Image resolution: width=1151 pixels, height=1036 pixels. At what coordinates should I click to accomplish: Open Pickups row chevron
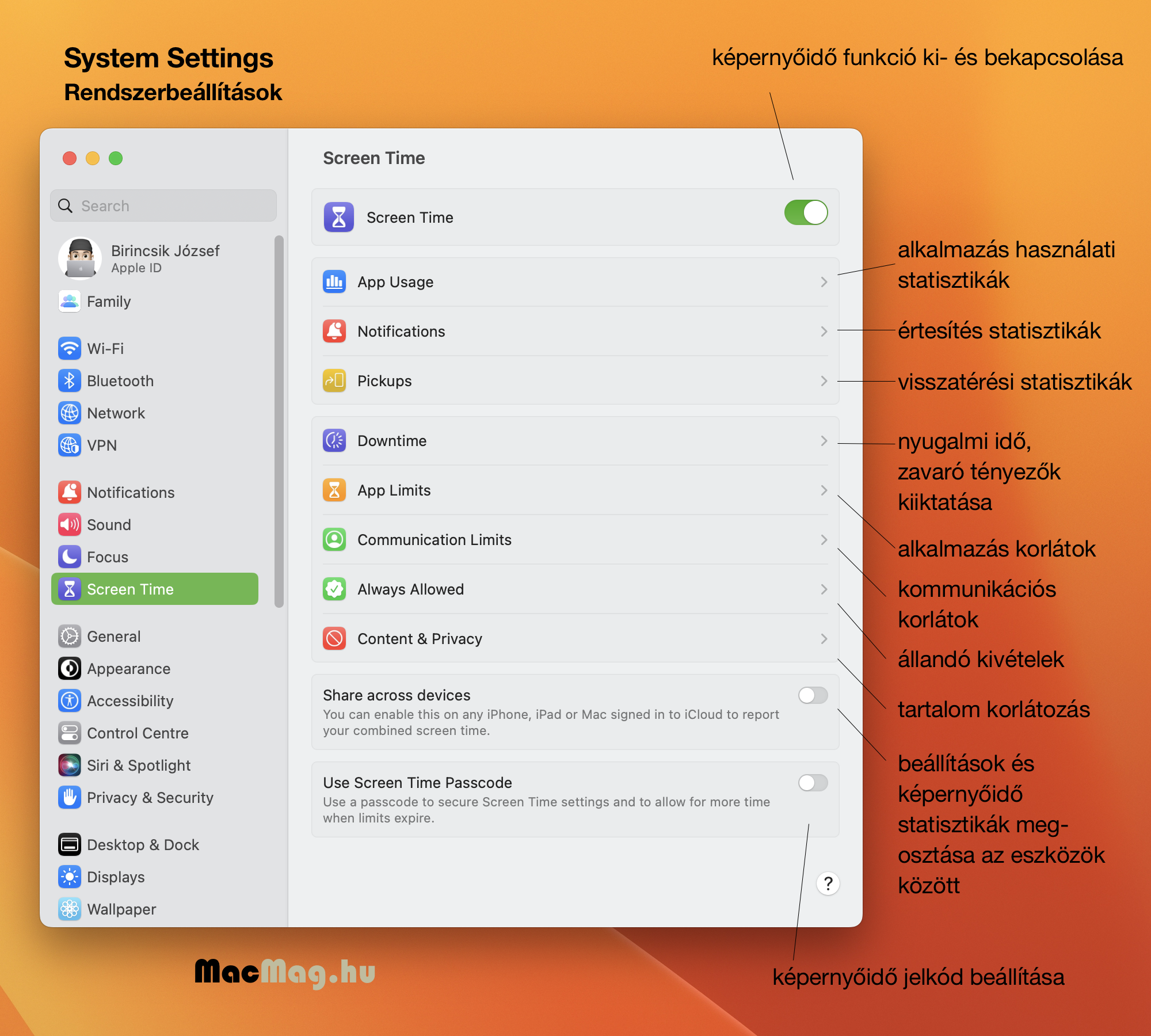pos(824,381)
